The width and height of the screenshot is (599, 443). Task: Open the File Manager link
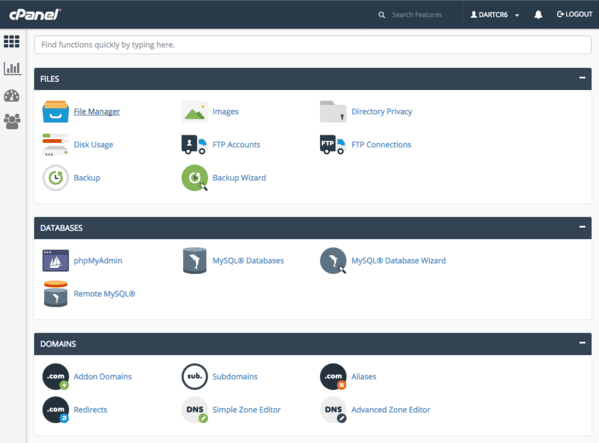pos(97,112)
